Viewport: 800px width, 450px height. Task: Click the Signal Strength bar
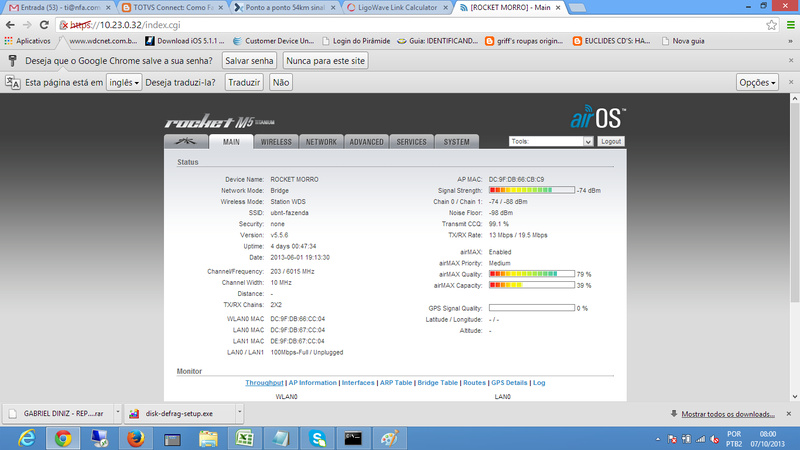532,190
